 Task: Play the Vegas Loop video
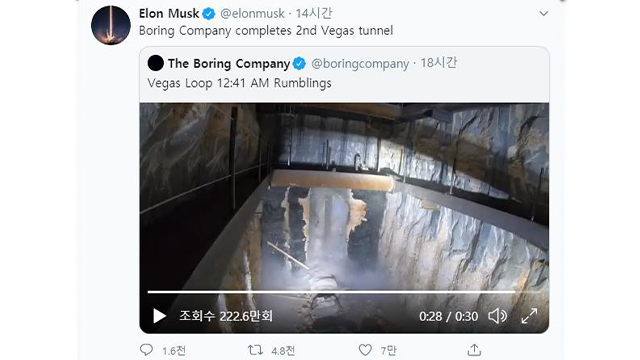coord(159,316)
